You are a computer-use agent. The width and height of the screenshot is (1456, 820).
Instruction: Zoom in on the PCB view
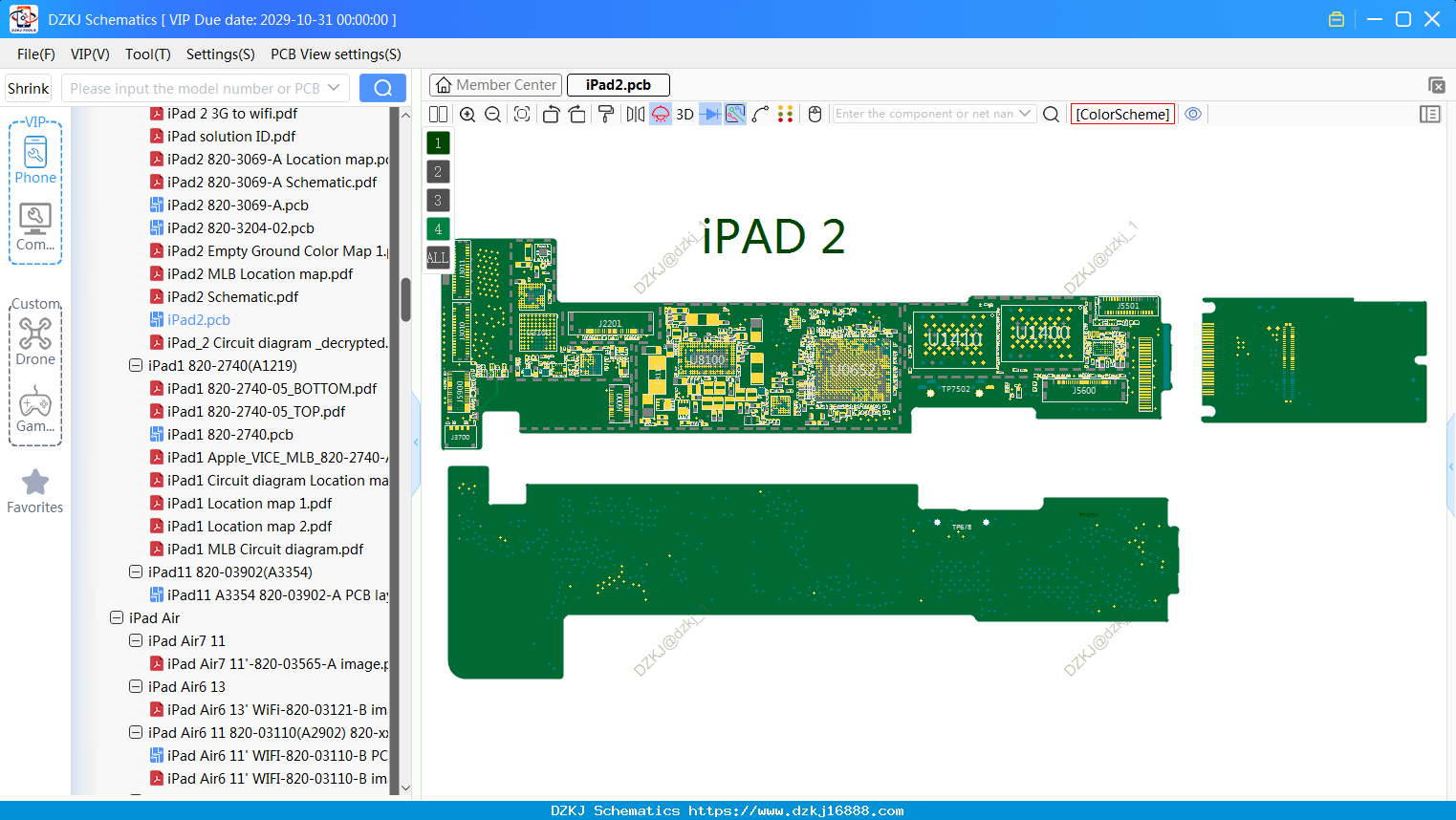click(x=467, y=115)
